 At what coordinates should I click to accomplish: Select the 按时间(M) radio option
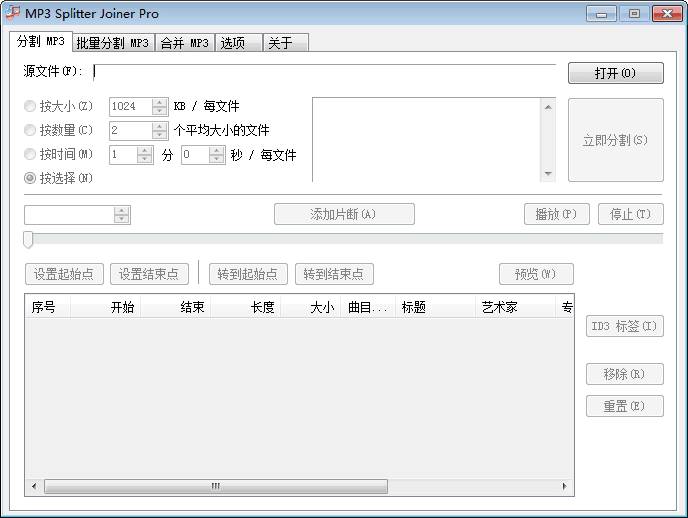click(58, 154)
